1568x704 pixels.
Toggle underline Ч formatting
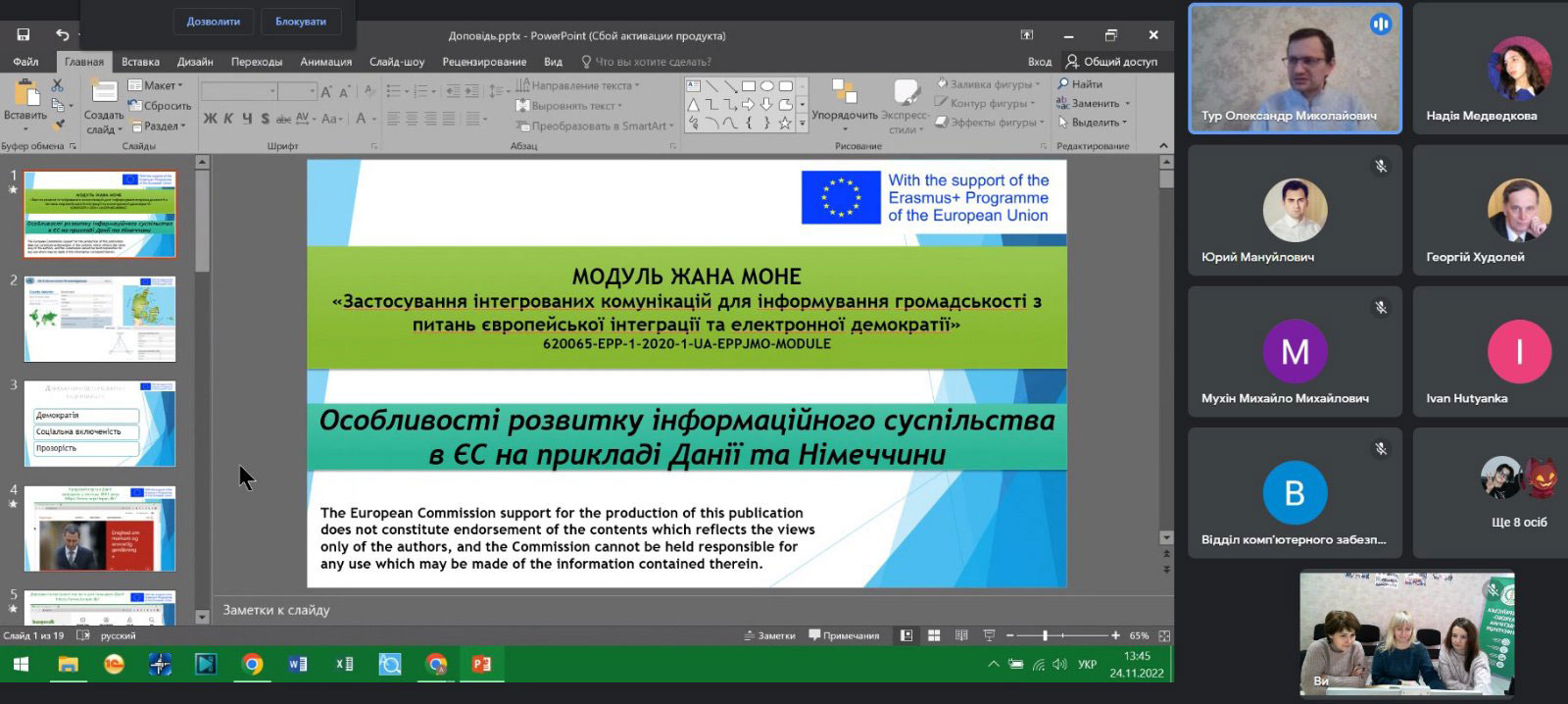pyautogui.click(x=247, y=119)
